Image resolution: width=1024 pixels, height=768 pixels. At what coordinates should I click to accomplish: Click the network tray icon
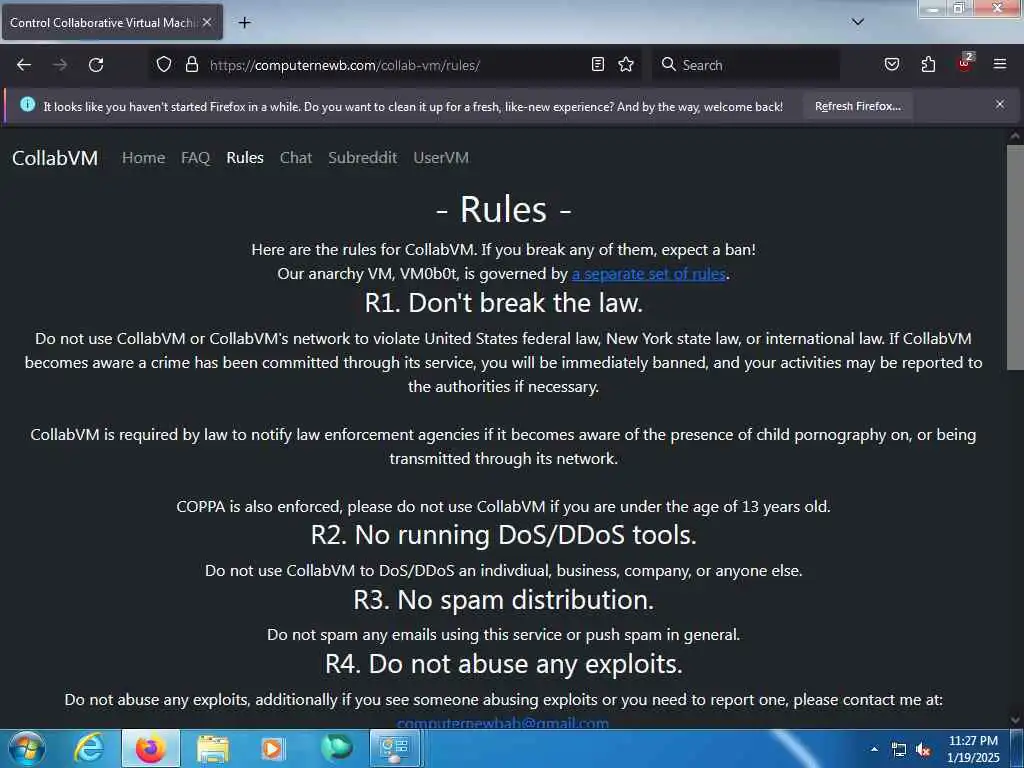pos(899,750)
